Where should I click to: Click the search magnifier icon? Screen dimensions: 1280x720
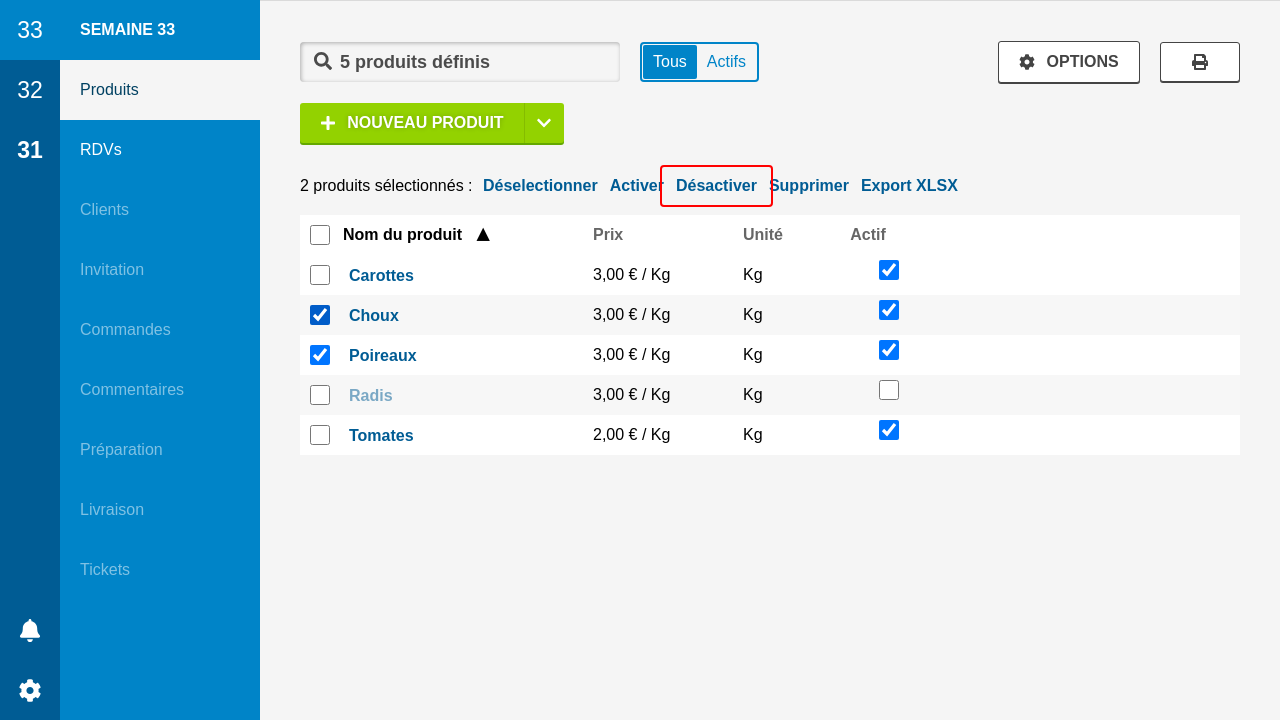tap(323, 61)
